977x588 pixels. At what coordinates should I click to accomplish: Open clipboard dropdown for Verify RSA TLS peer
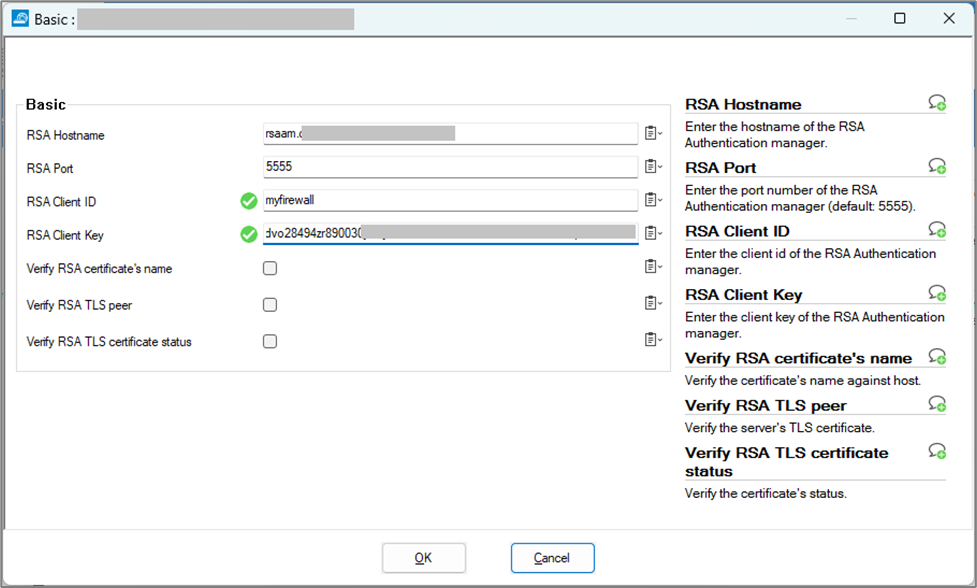(x=653, y=303)
